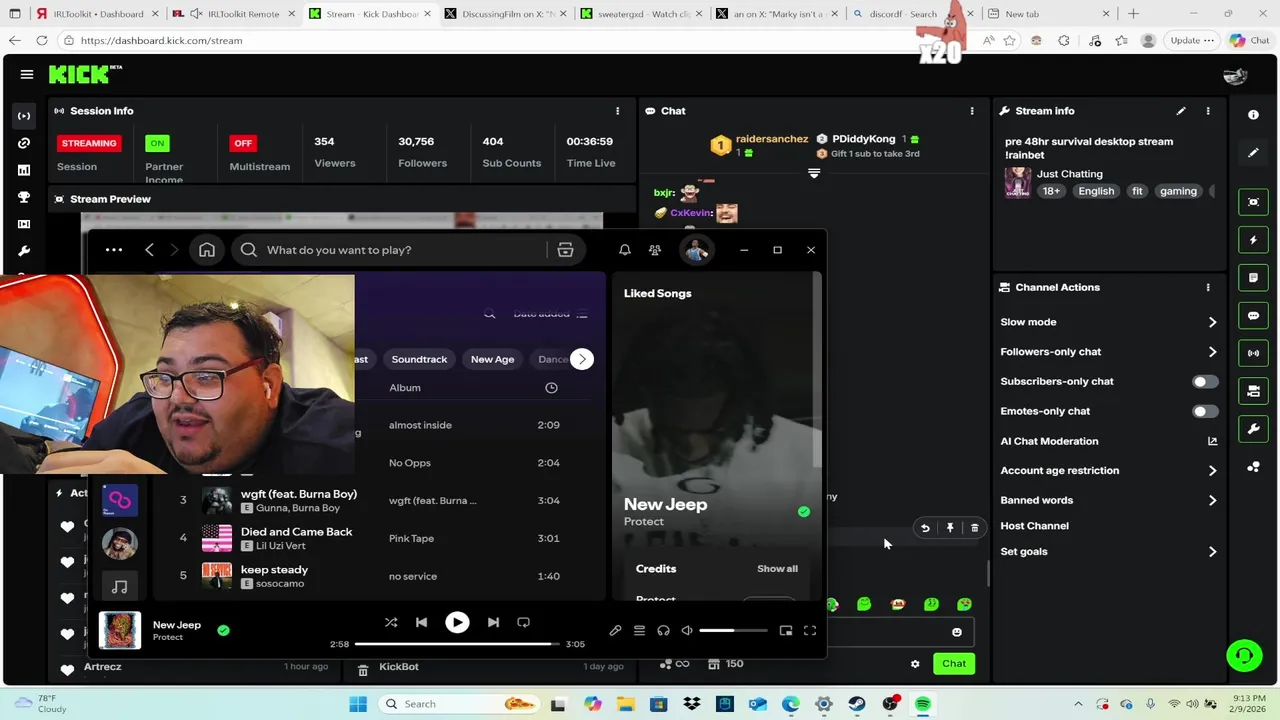Open AI Chat Moderation link
The image size is (1280, 720).
[1212, 441]
